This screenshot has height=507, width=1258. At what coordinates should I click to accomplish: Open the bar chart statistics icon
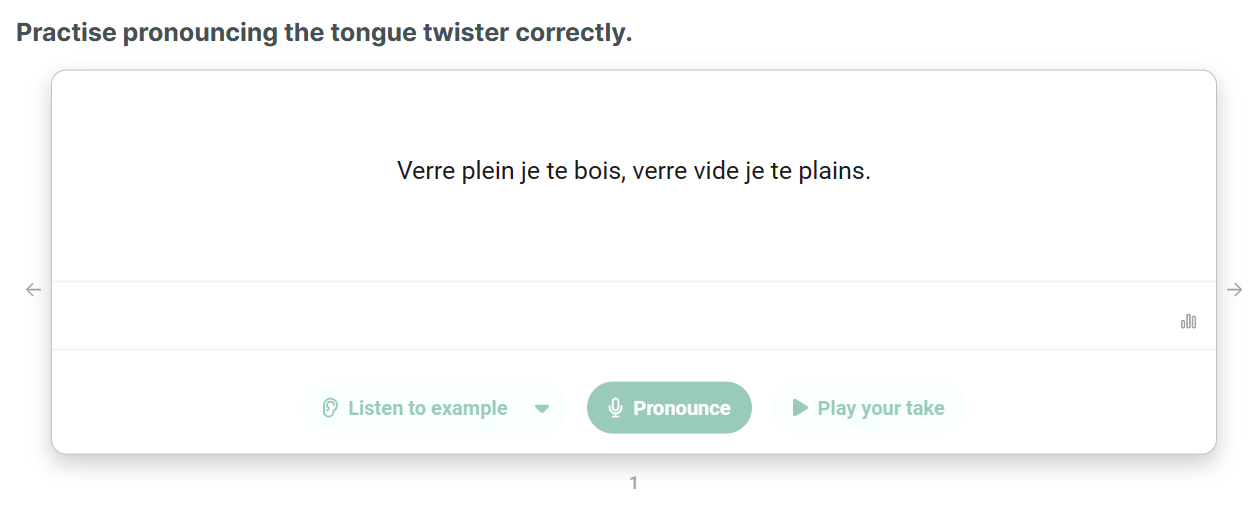click(1188, 321)
